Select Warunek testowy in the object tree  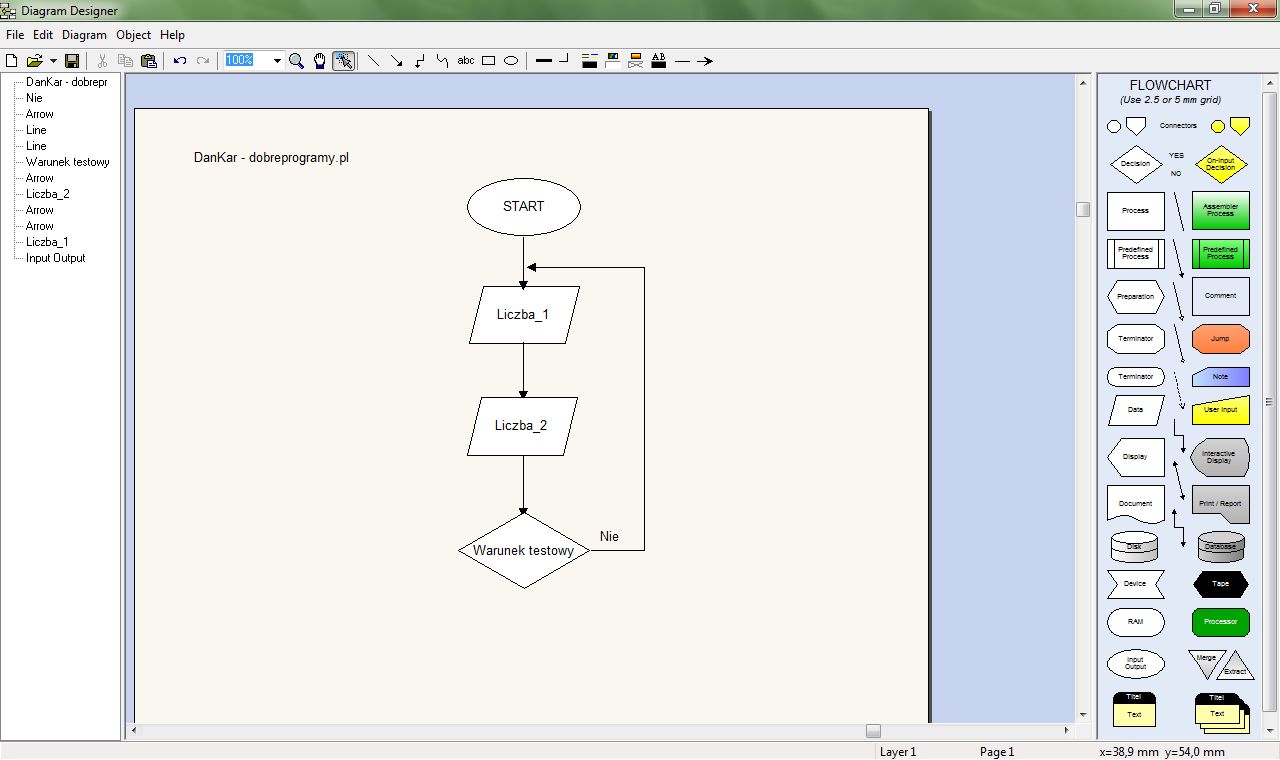point(67,161)
